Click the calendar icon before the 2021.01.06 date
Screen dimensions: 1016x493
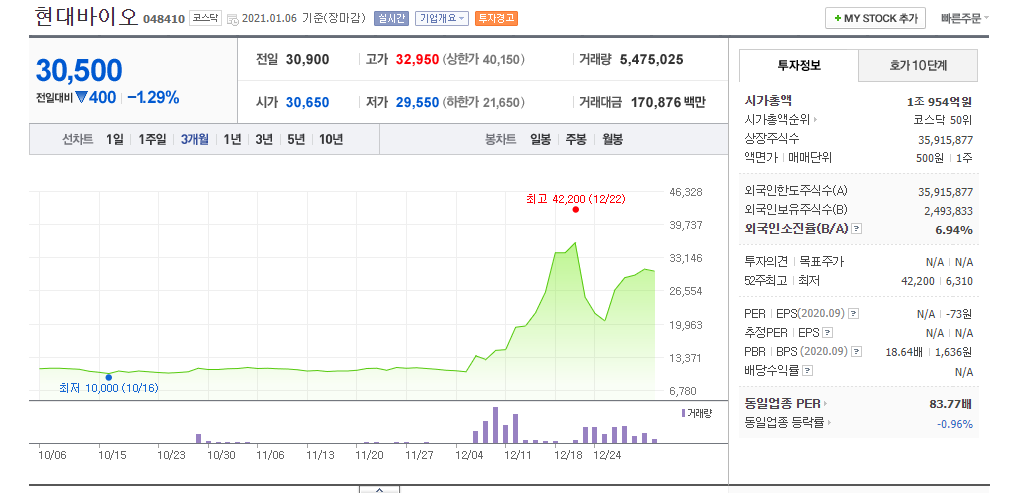pyautogui.click(x=232, y=19)
